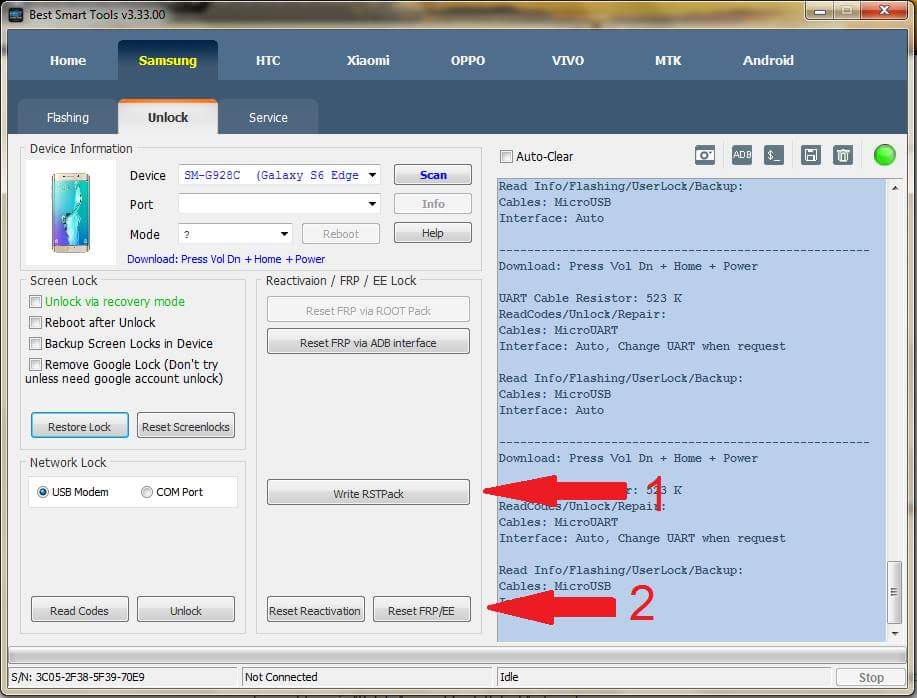
Task: Click the Stop button
Action: point(871,677)
